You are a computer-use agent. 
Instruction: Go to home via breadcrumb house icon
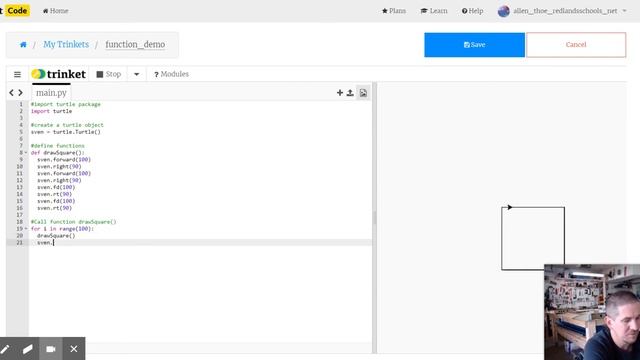pyautogui.click(x=23, y=44)
